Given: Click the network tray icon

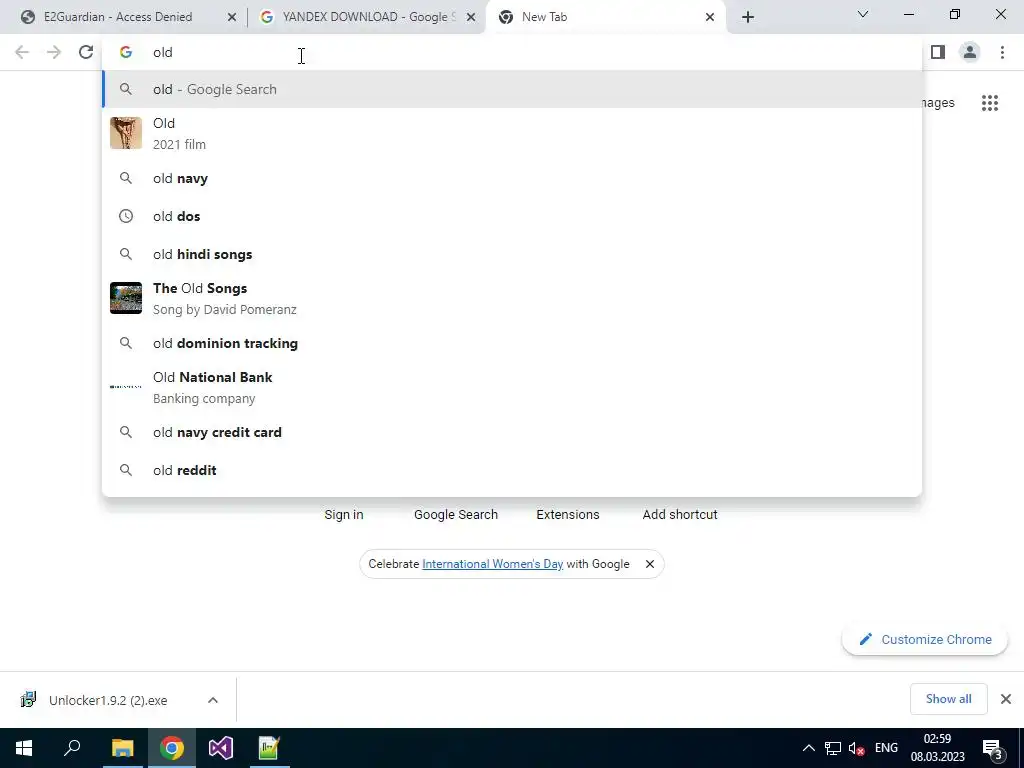Looking at the screenshot, I should (x=833, y=748).
